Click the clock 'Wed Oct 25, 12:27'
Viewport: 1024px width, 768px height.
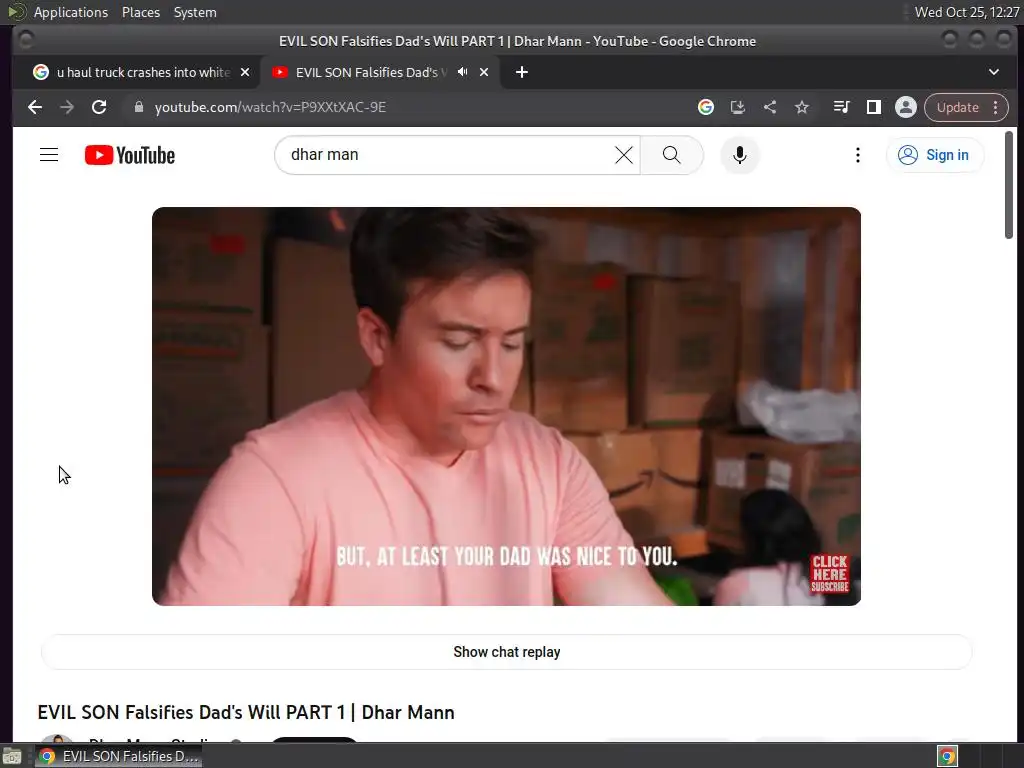967,12
